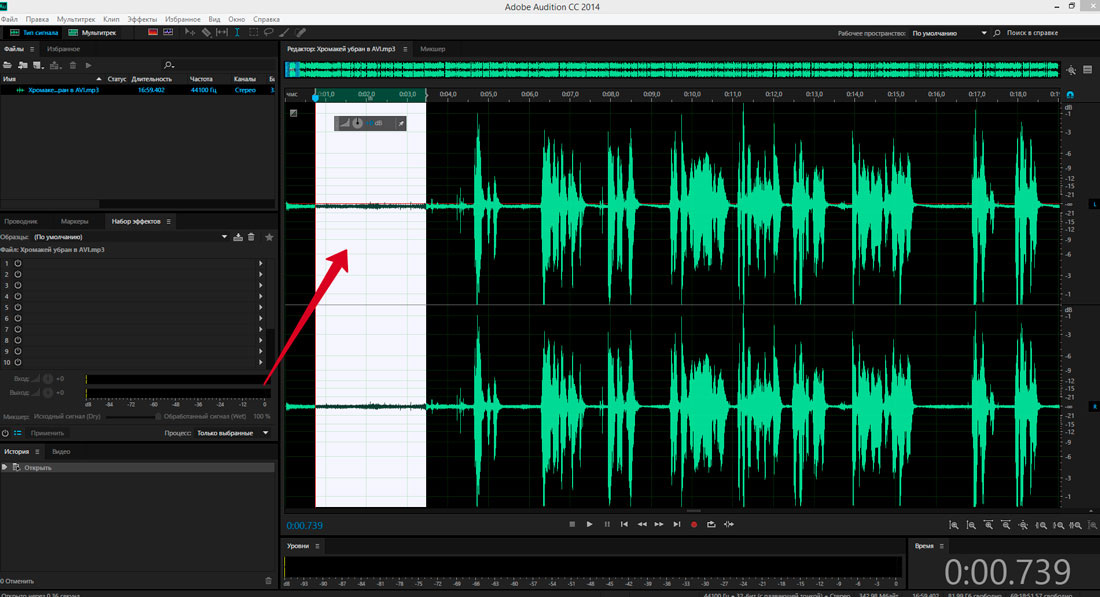Toggle power for effect slot 5

point(18,307)
